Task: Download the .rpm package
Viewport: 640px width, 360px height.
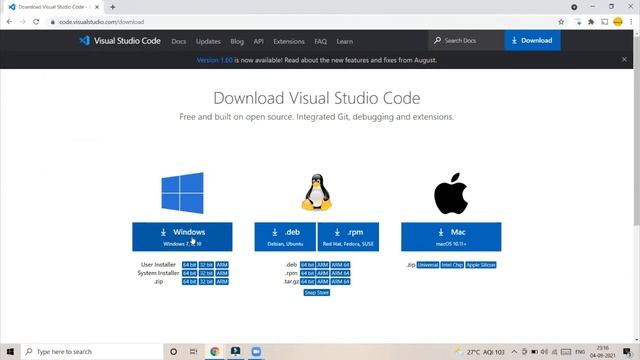Action: point(348,237)
